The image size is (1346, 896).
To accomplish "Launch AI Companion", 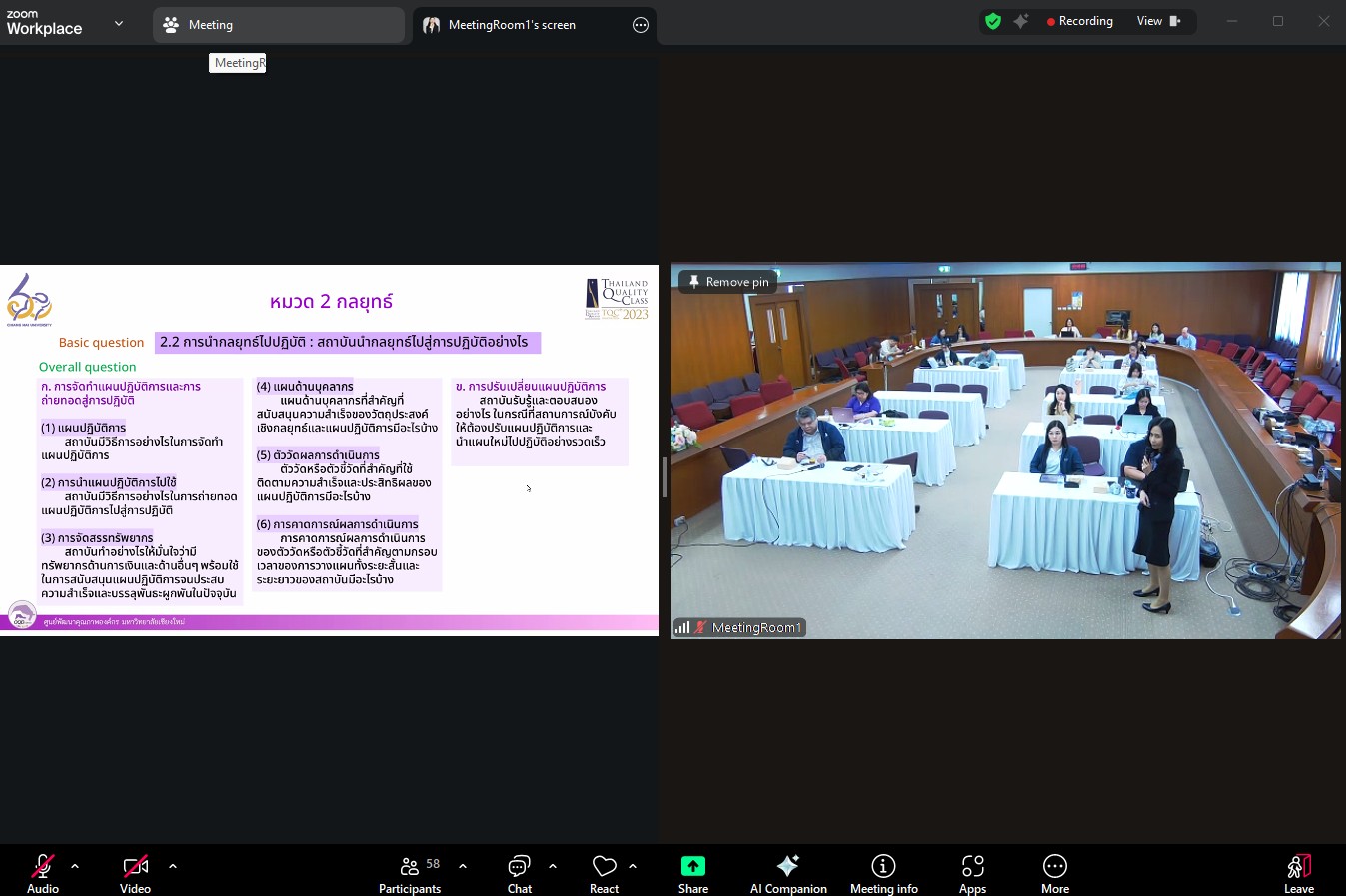I will (788, 871).
